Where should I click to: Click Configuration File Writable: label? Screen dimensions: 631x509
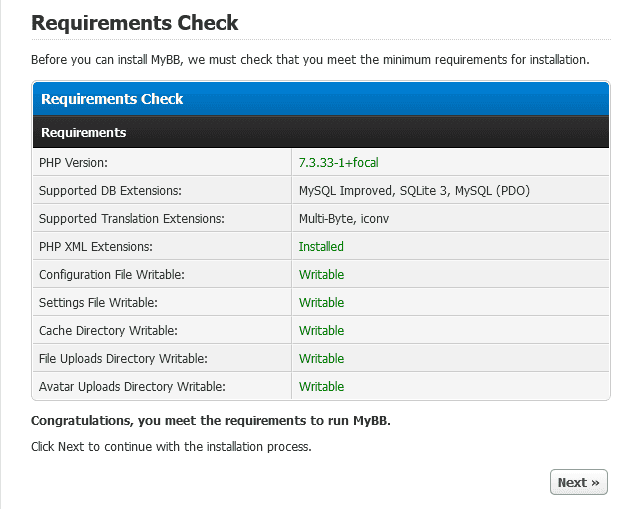pos(112,274)
